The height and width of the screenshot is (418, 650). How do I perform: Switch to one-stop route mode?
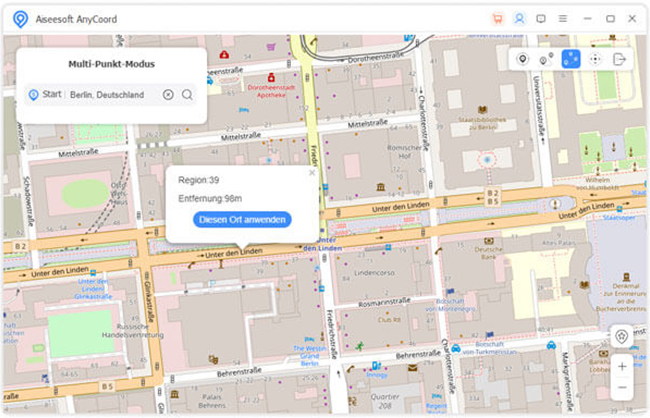tap(546, 60)
